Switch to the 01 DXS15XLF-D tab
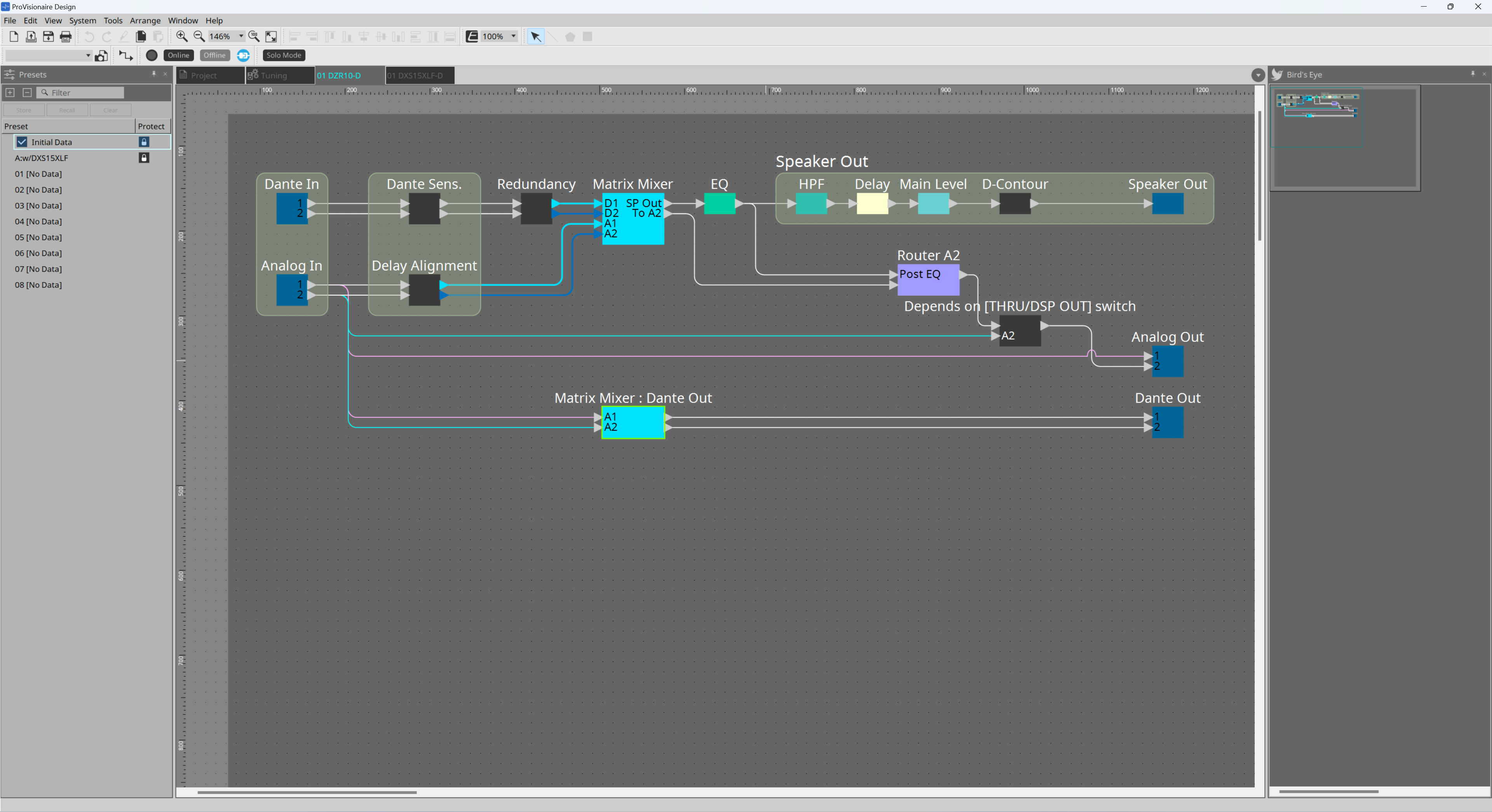 [420, 75]
